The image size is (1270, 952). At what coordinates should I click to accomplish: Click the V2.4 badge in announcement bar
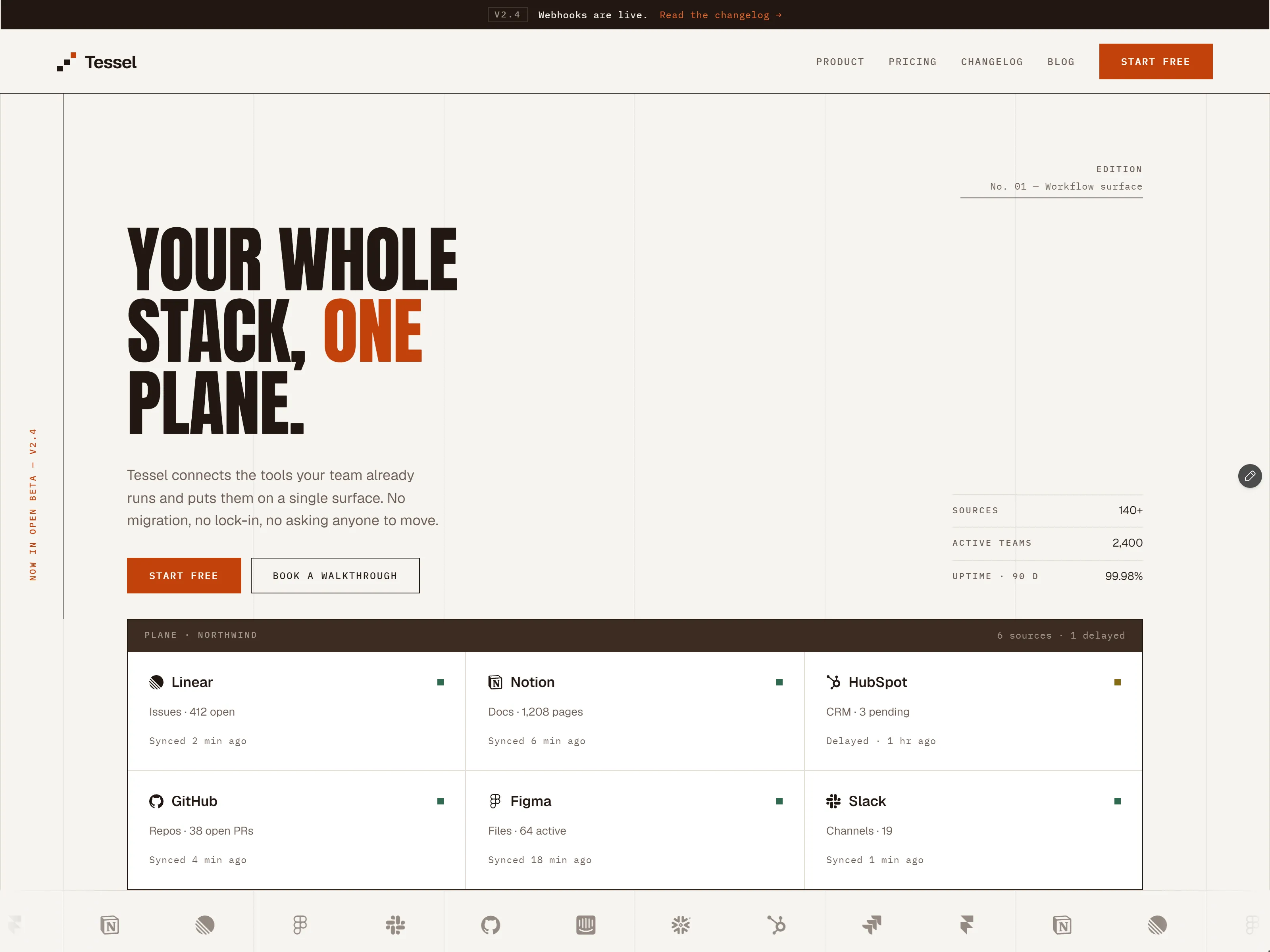508,15
